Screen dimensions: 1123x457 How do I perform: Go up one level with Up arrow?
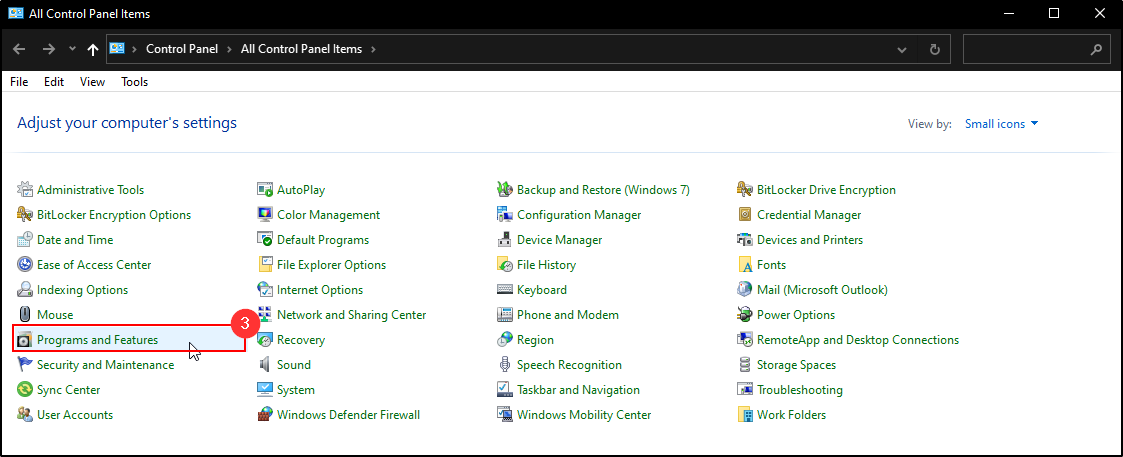(x=92, y=49)
